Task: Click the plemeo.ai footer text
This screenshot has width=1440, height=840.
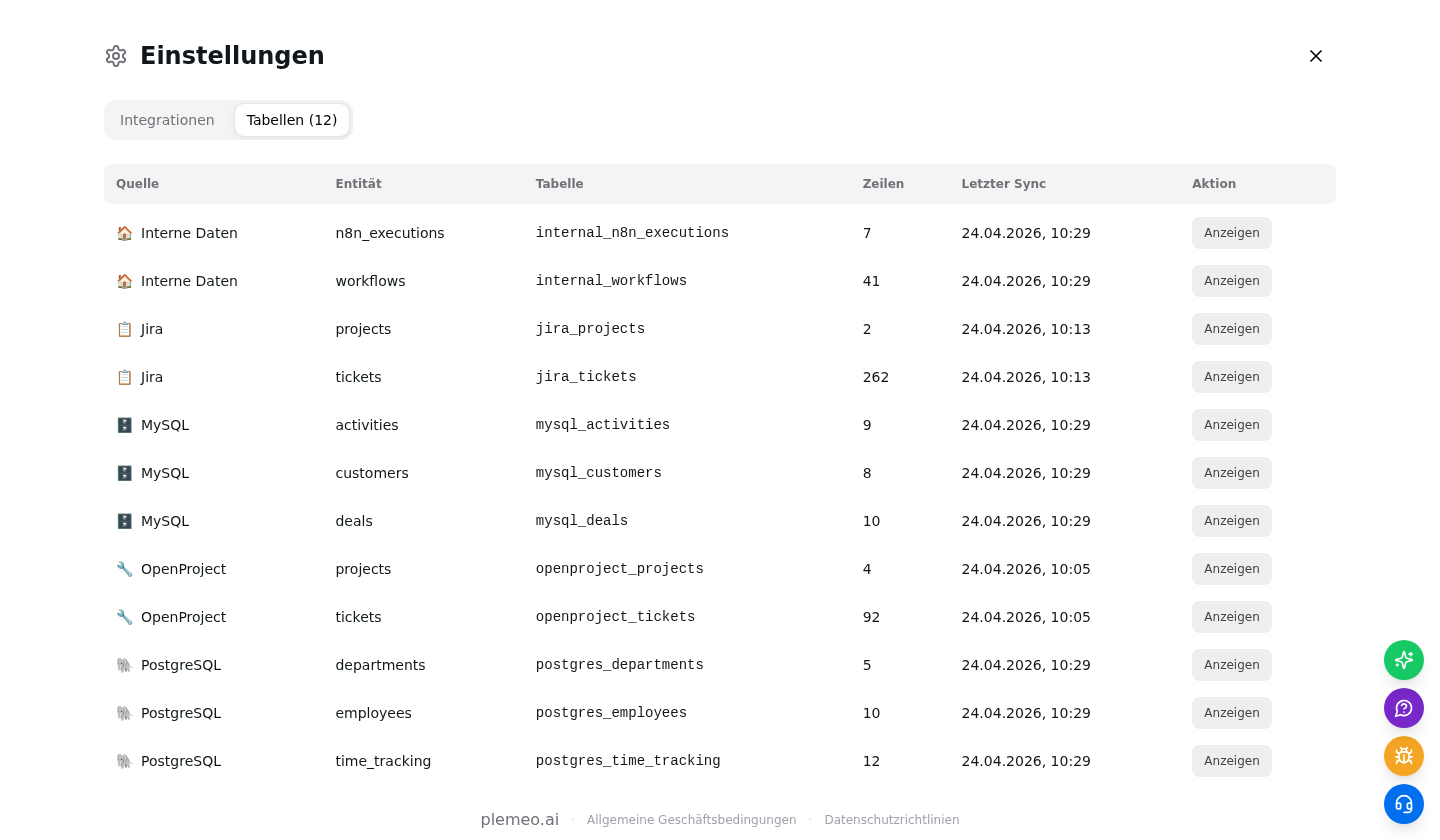Action: 520,820
